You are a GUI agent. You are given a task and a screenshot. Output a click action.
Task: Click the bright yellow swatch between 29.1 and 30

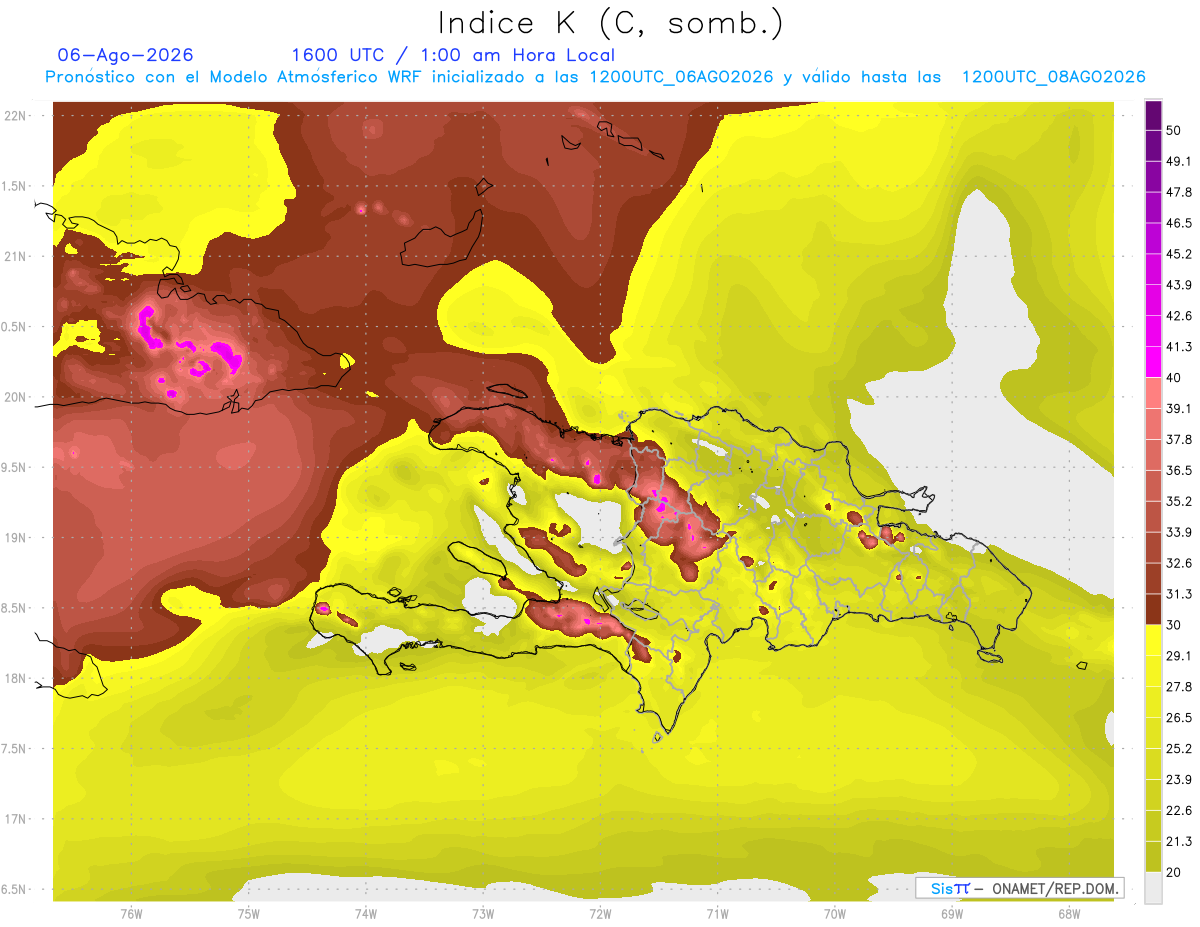[1153, 640]
